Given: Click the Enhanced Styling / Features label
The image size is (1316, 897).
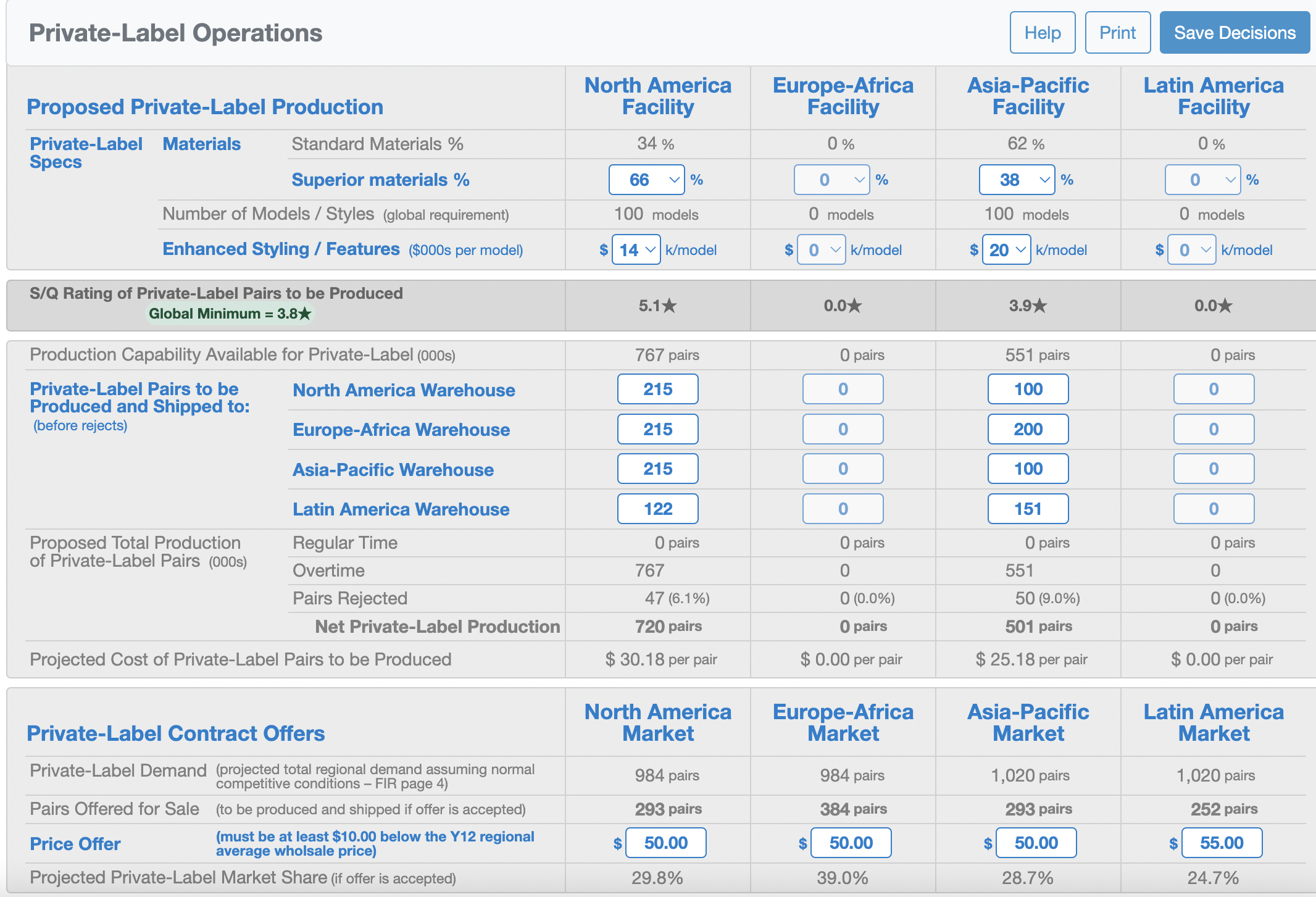Looking at the screenshot, I should pyautogui.click(x=281, y=249).
